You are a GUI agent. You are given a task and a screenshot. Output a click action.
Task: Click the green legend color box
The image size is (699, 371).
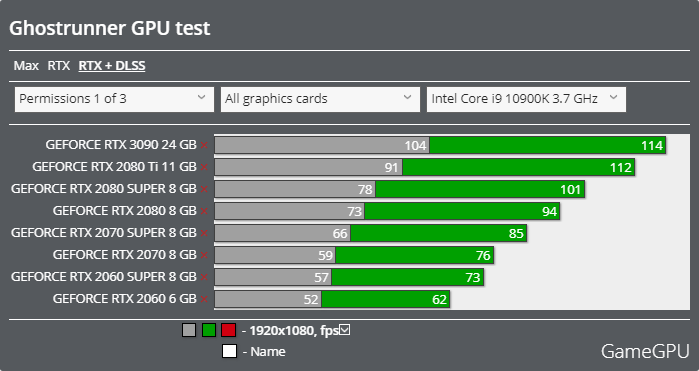click(209, 330)
